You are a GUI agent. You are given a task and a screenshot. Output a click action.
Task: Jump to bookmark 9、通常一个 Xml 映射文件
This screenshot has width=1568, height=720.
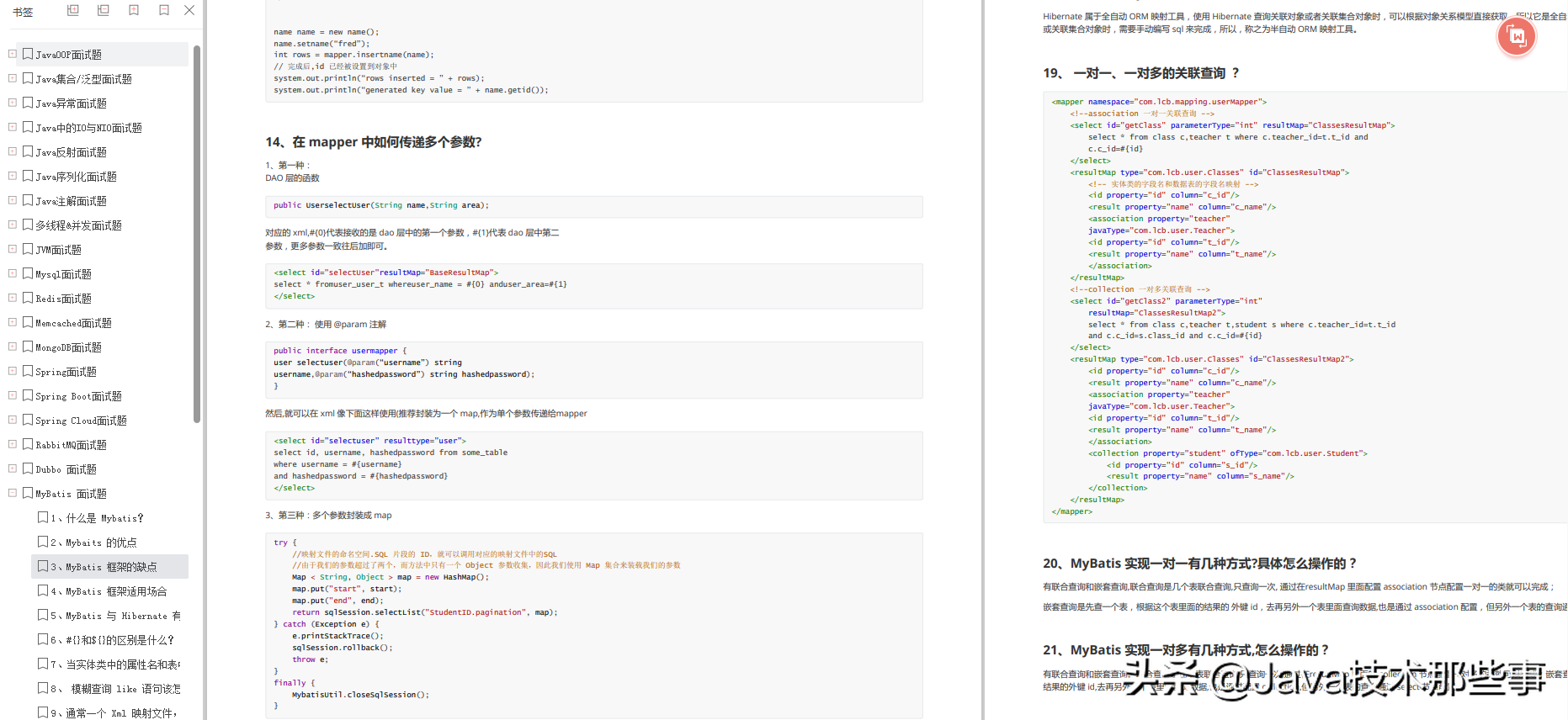click(x=114, y=713)
